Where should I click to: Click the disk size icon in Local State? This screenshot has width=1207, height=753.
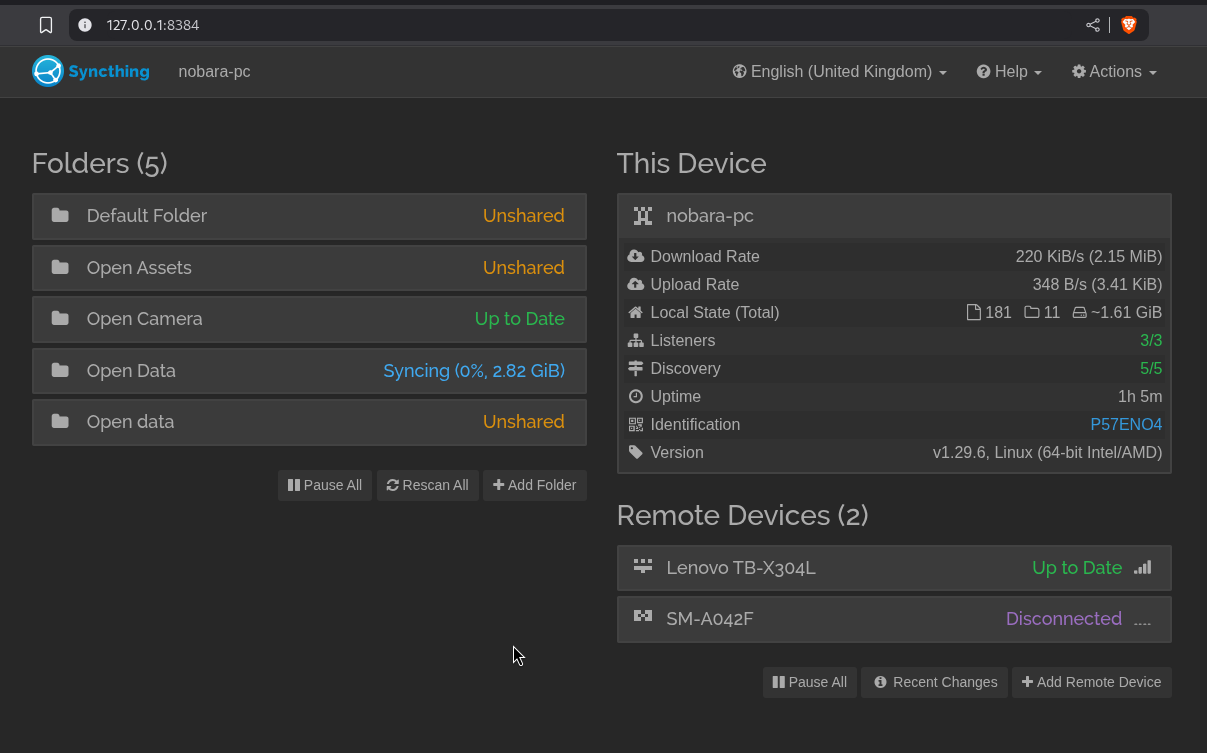pos(1079,312)
